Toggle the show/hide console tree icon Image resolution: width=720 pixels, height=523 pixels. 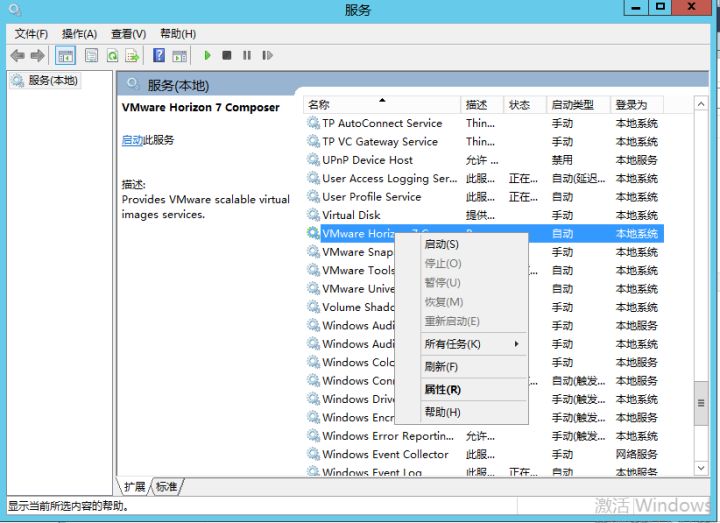coord(65,56)
